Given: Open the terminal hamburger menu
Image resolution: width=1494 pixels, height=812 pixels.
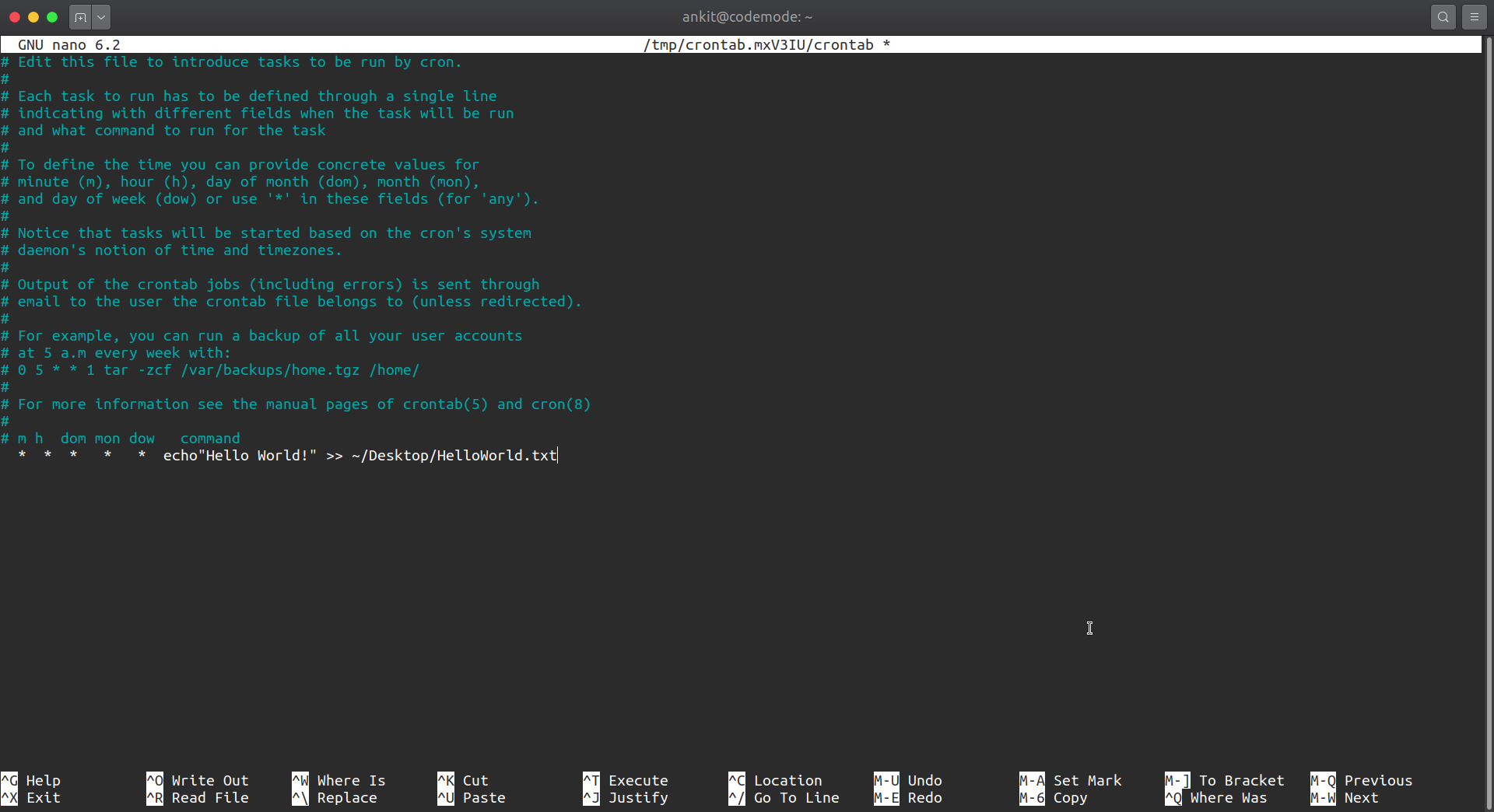Looking at the screenshot, I should click(1474, 17).
